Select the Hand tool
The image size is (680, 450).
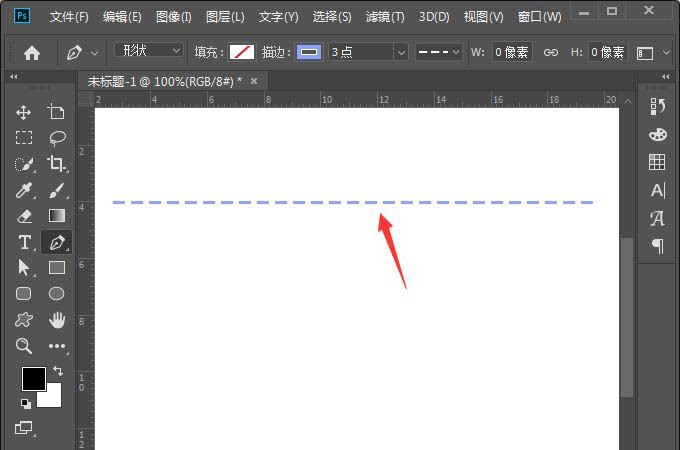pos(57,320)
